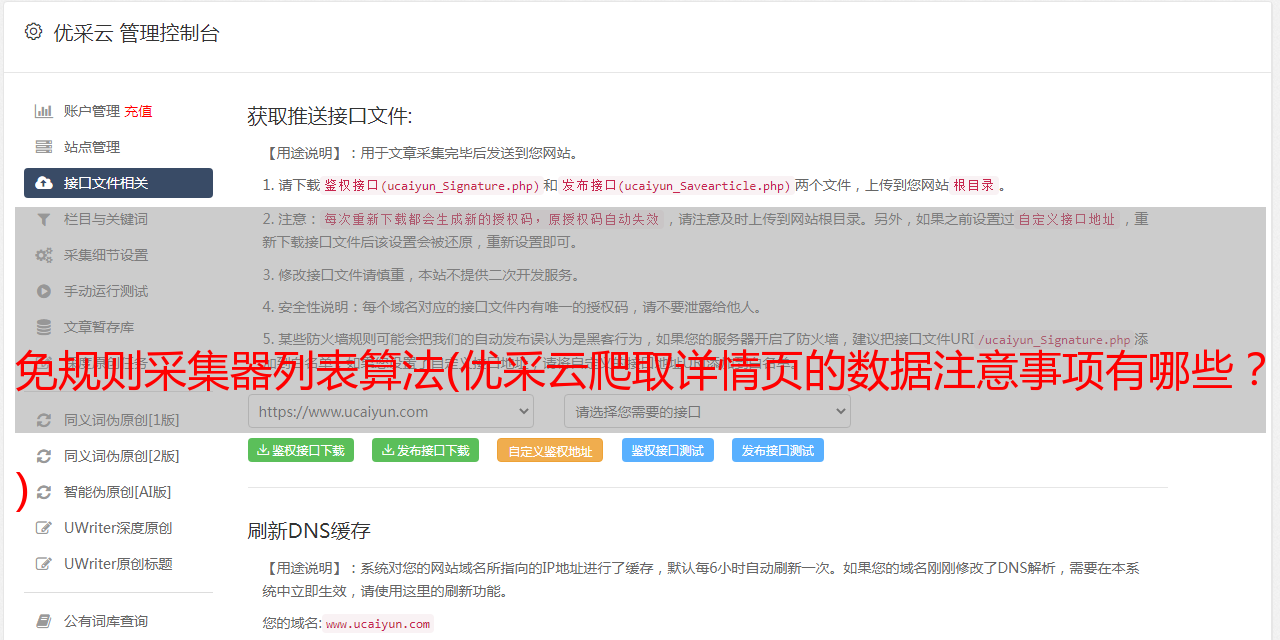Click the 获取推送接口文件 heading

tap(330, 116)
